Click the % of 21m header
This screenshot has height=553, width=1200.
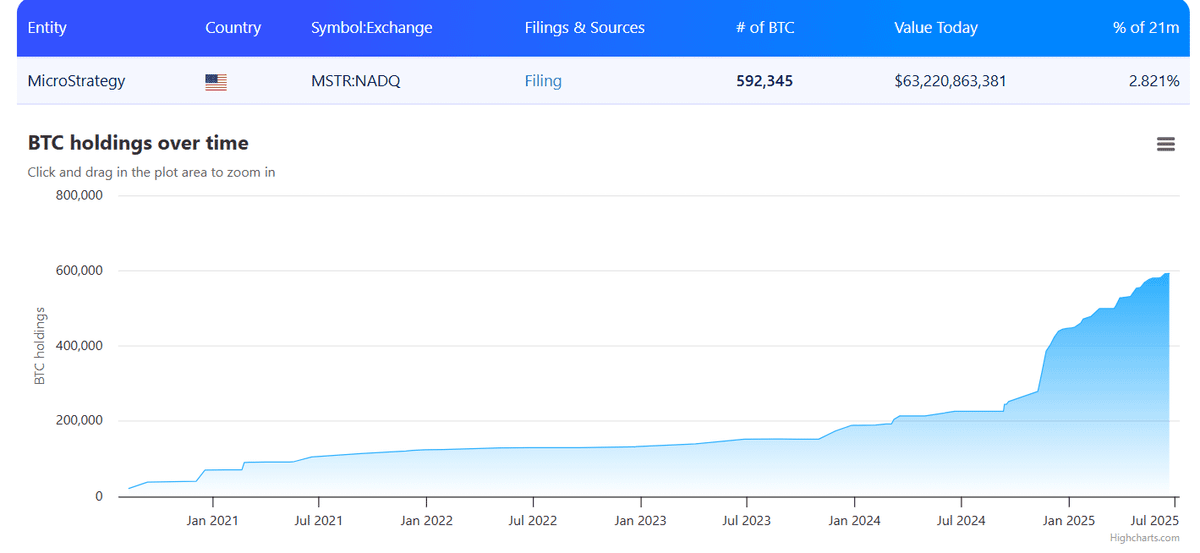(x=1146, y=28)
